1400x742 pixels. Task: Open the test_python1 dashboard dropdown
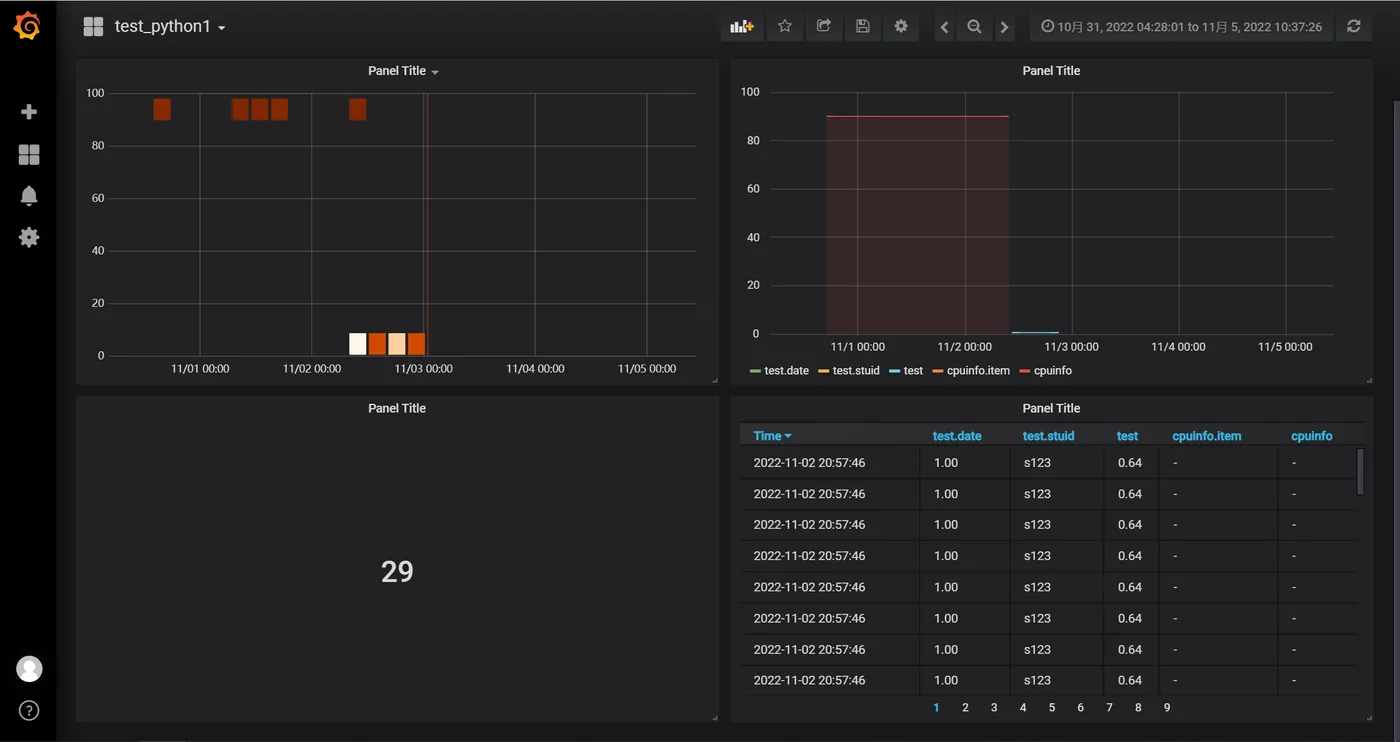click(169, 27)
